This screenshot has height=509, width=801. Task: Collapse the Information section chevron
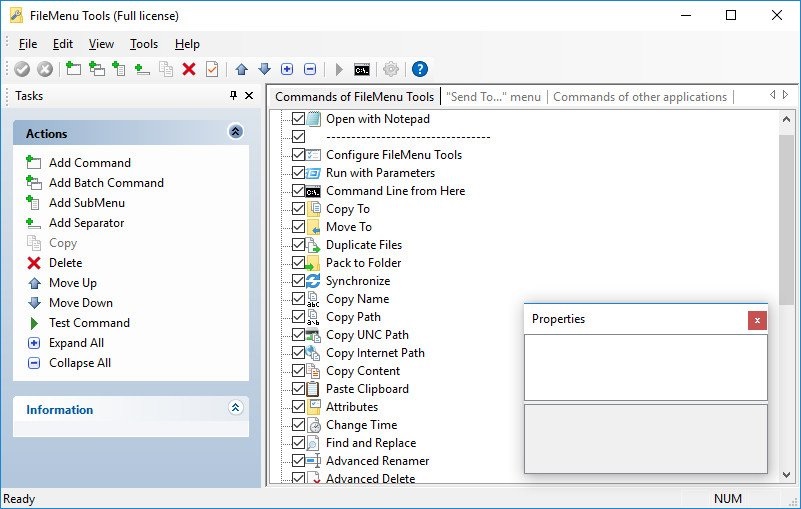pyautogui.click(x=235, y=408)
